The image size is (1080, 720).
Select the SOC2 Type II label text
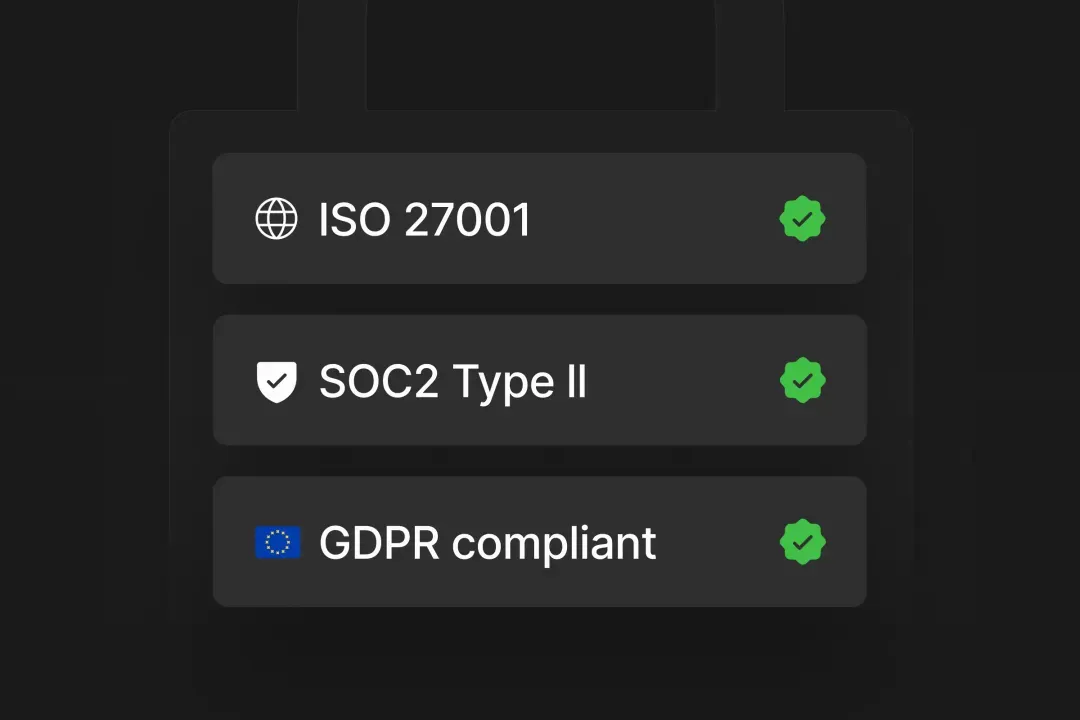click(x=452, y=381)
